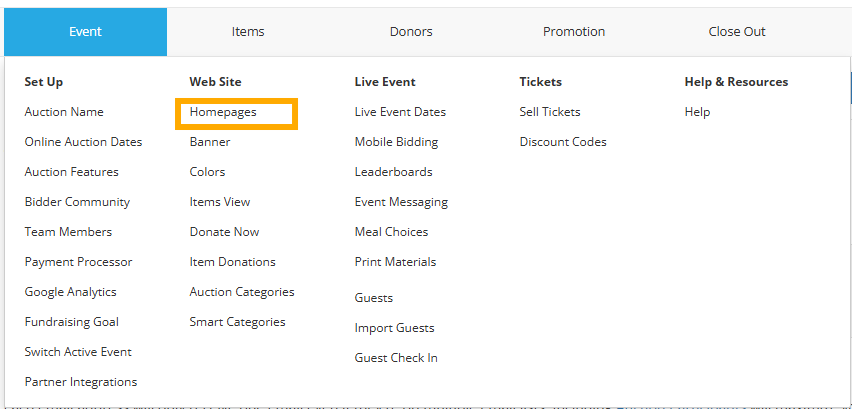Select the Close Out tab
This screenshot has height=409, width=852.
[737, 32]
